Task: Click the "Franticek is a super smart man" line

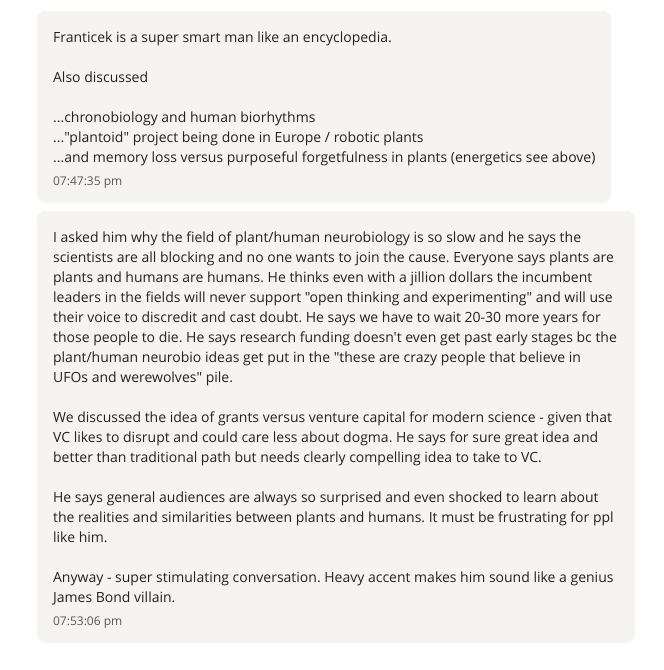Action: [x=222, y=37]
